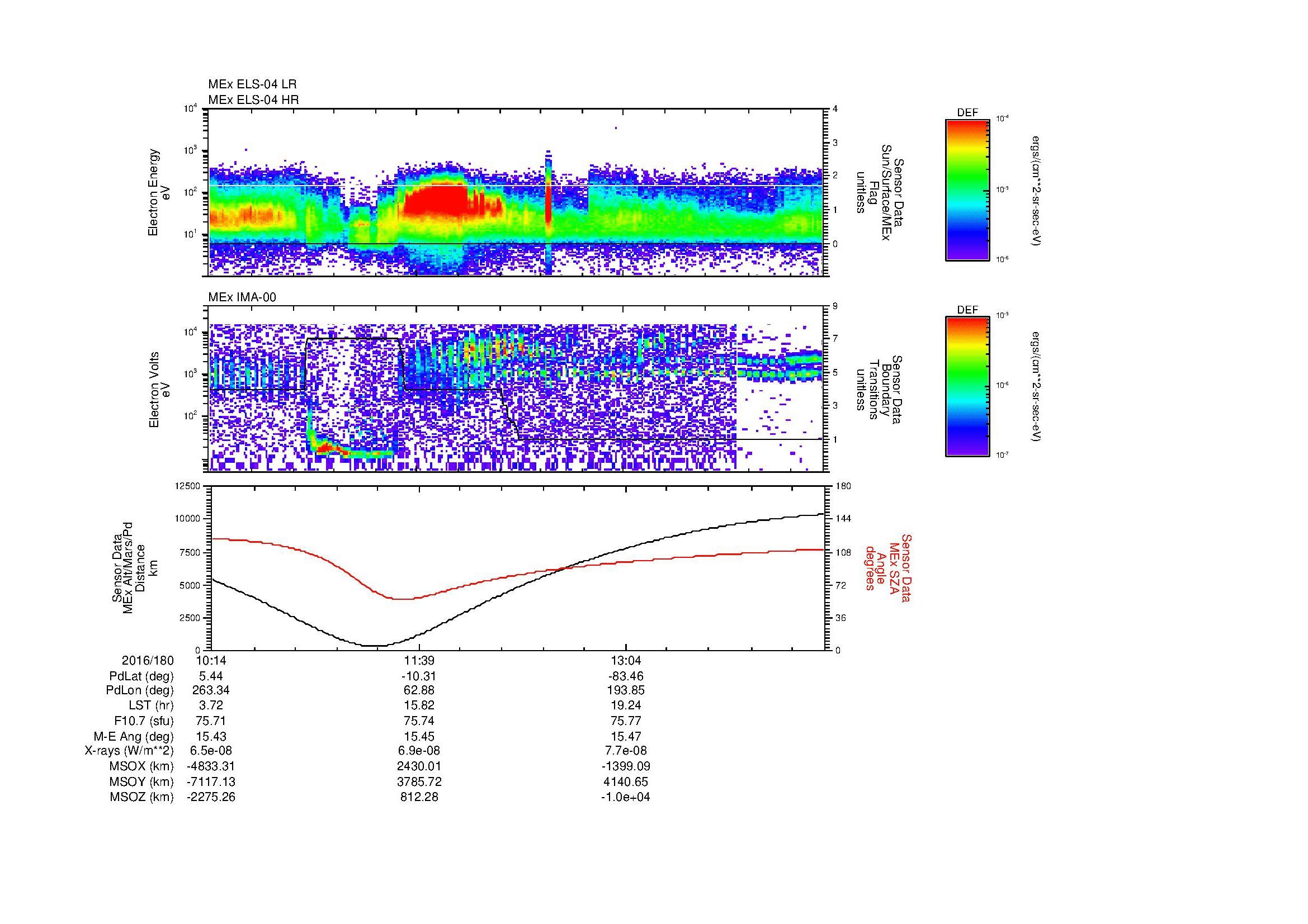This screenshot has height=924, width=1308.
Task: Click PdLon value 193.85
Action: pyautogui.click(x=626, y=690)
